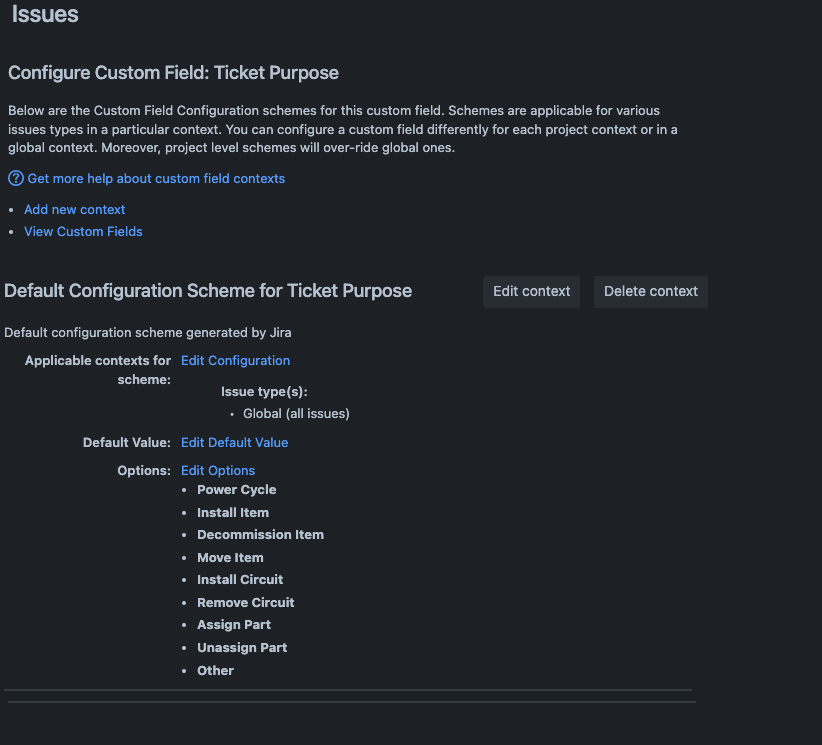Open the Edit Configuration link

click(x=235, y=360)
